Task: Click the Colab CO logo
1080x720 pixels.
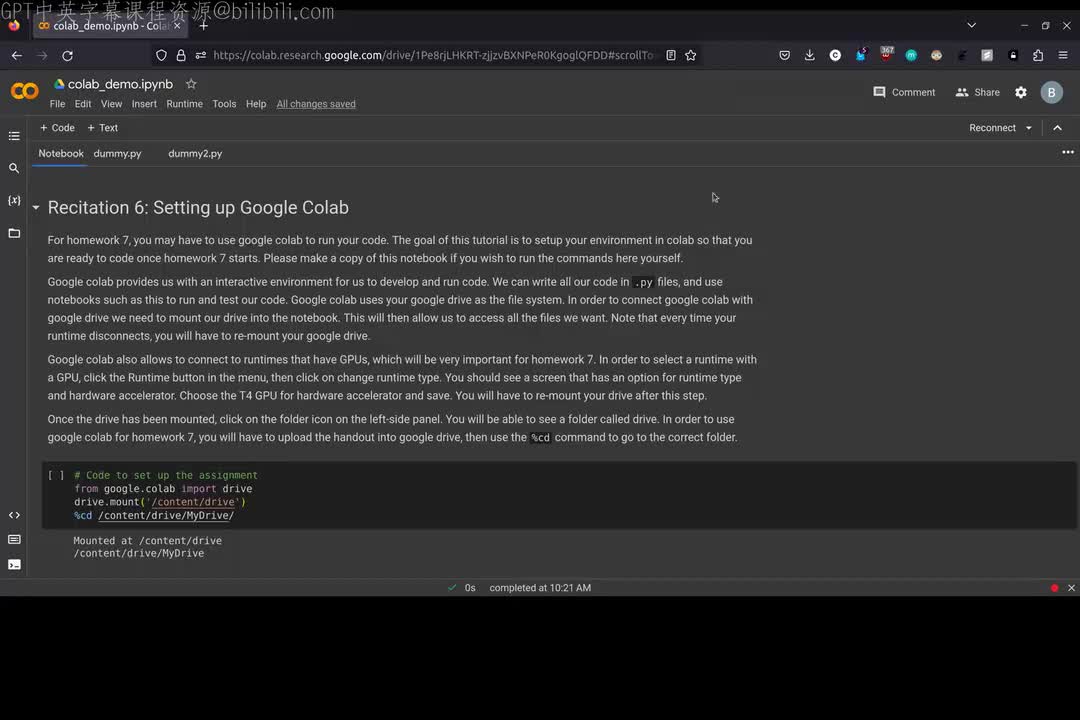Action: click(x=25, y=91)
